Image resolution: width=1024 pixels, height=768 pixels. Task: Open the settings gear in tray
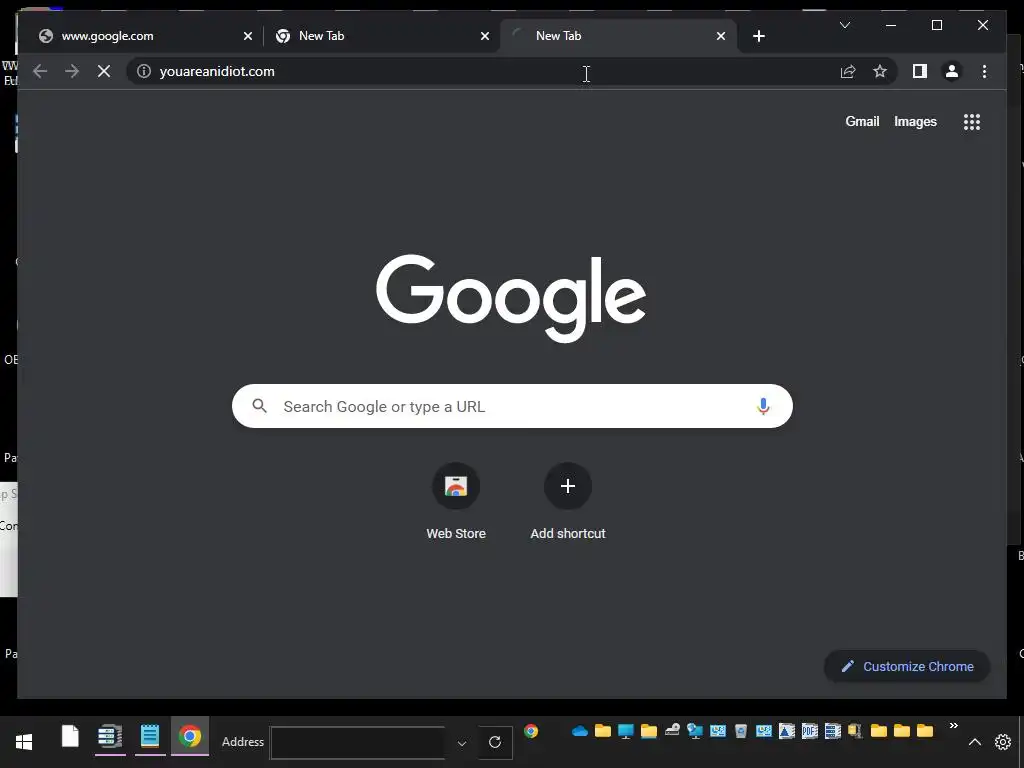coord(1002,742)
